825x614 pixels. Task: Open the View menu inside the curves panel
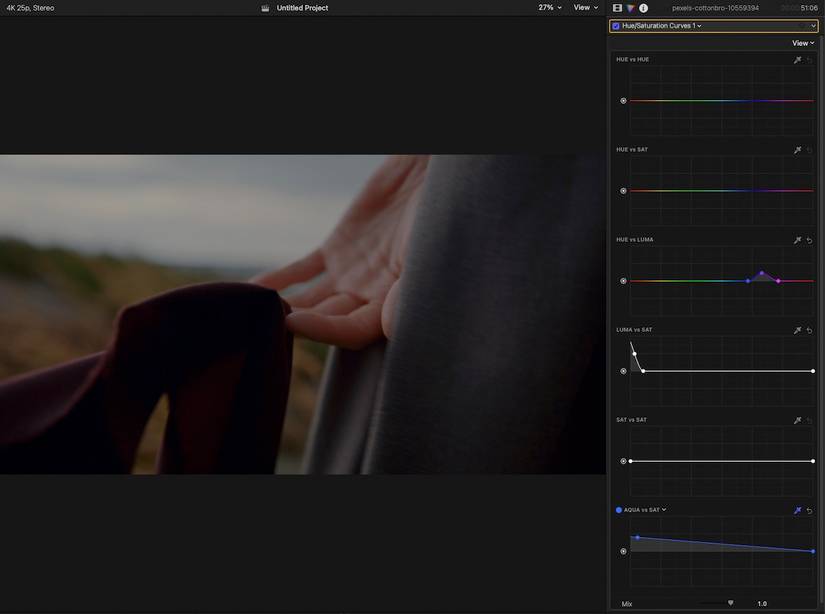[x=801, y=42]
